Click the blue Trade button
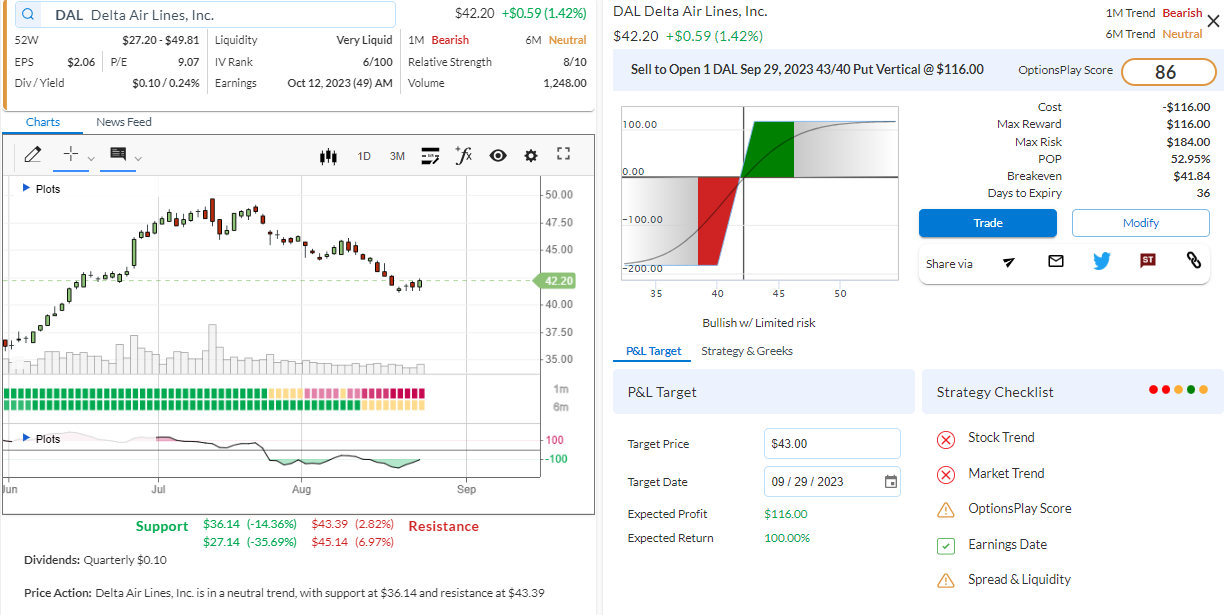Viewport: 1226px width, 615px height. click(987, 223)
